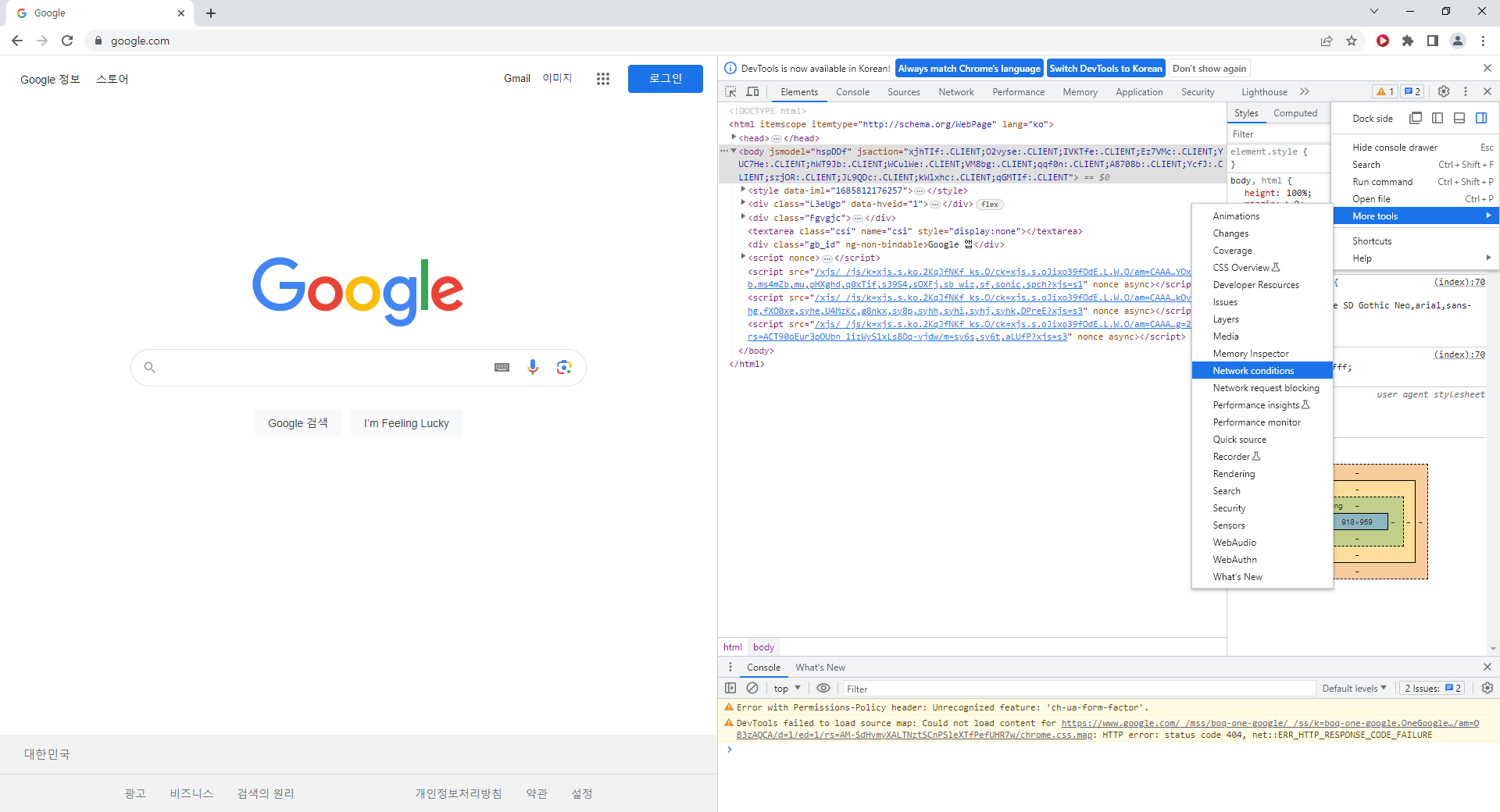
Task: Dock DevTools to right icon
Action: point(1481,118)
